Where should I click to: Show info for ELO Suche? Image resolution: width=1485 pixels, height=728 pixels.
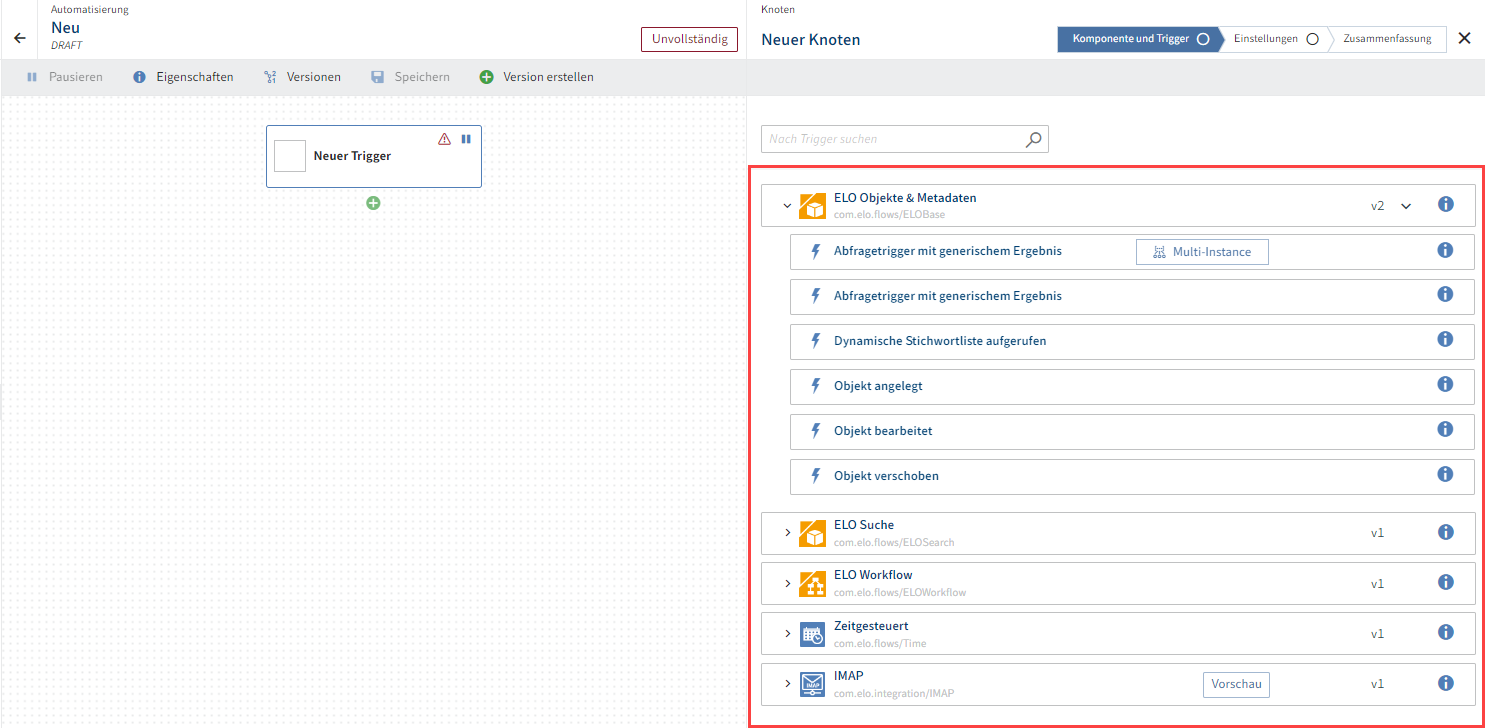[x=1445, y=532]
